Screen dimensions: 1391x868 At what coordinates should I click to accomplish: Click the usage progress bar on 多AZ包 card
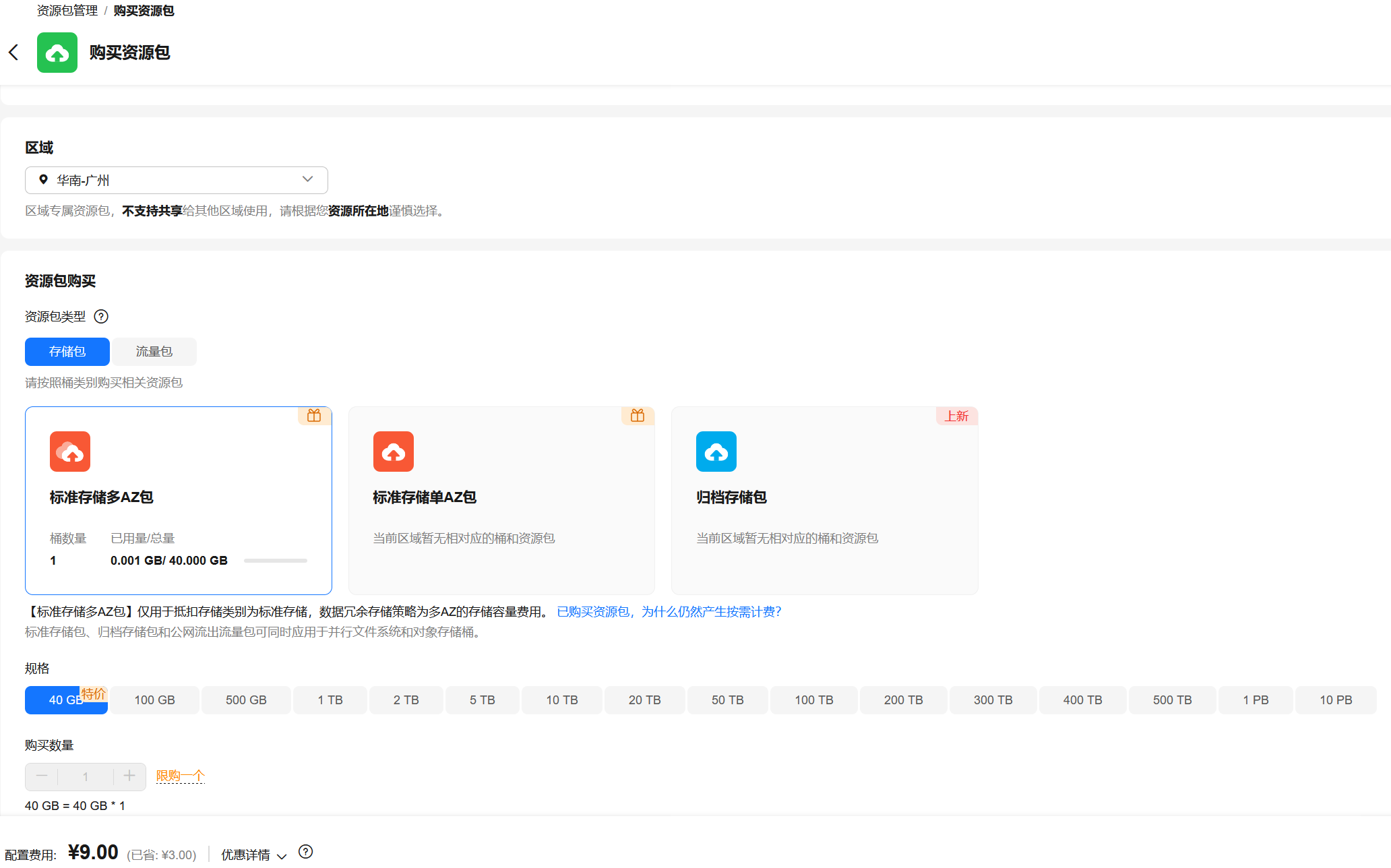[x=275, y=561]
